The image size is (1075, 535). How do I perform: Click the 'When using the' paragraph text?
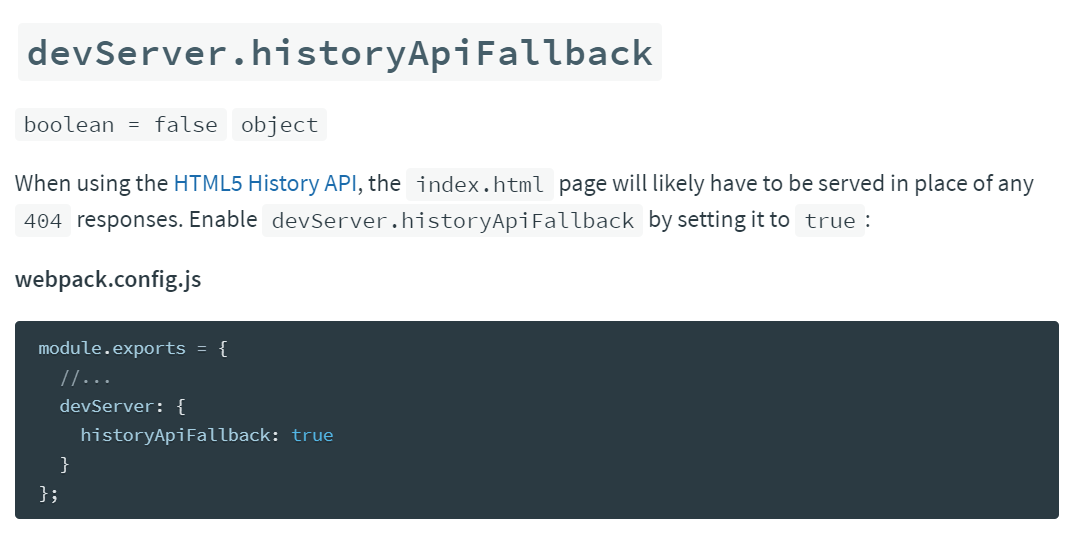tap(91, 183)
